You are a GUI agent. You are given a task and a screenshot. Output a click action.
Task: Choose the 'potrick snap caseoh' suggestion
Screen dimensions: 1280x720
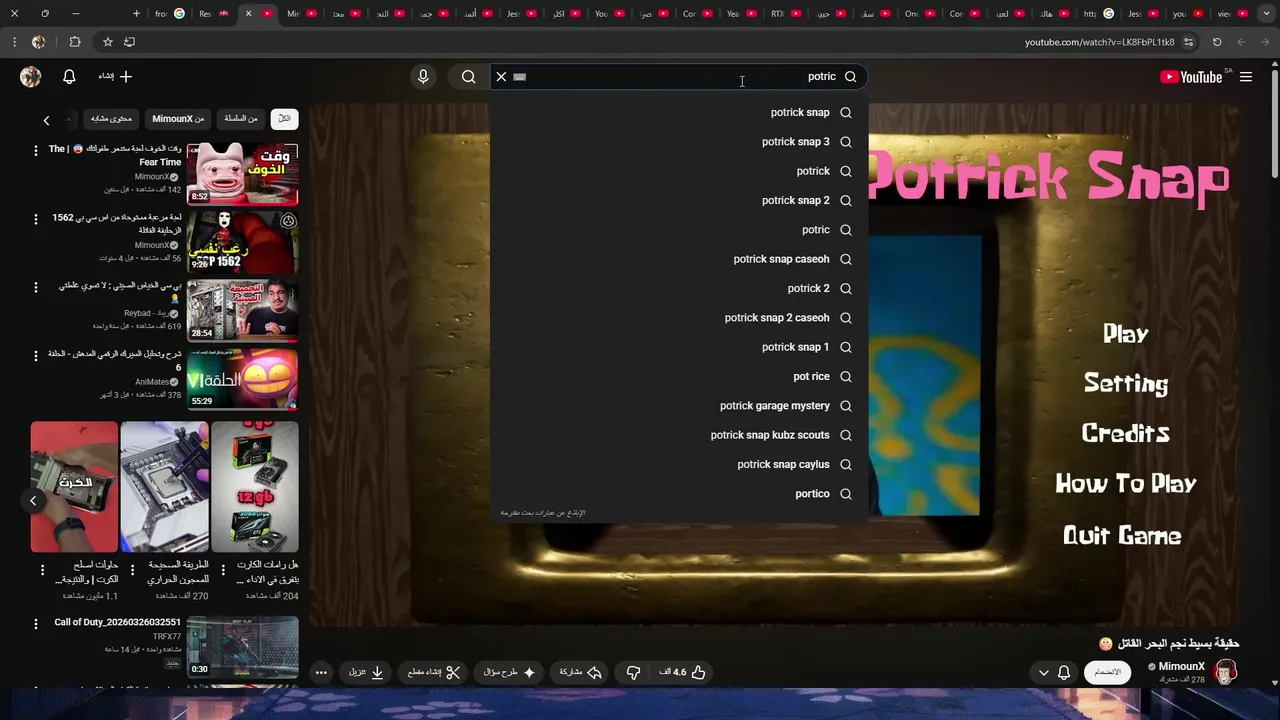pos(678,259)
